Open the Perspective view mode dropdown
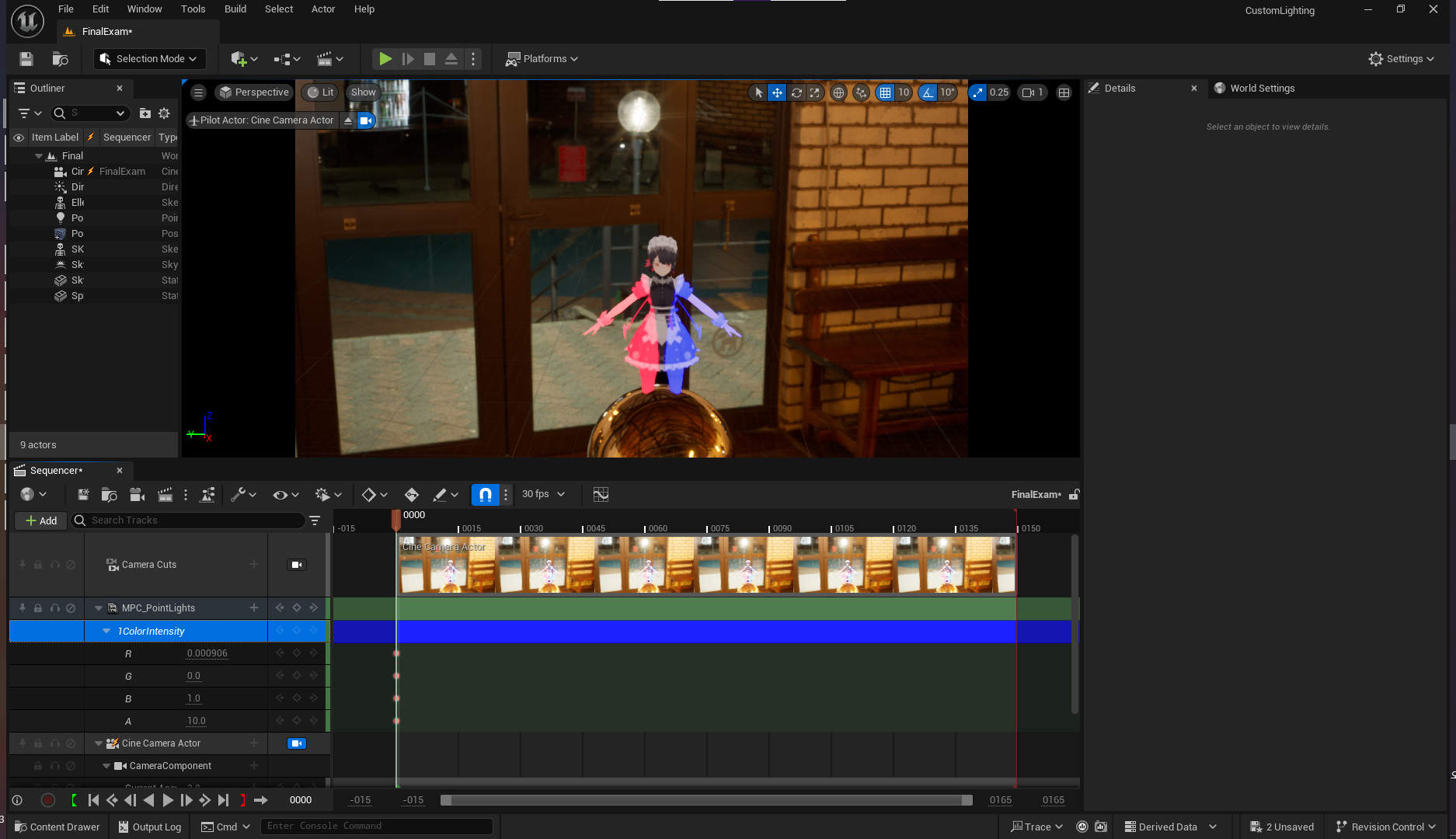 254,92
